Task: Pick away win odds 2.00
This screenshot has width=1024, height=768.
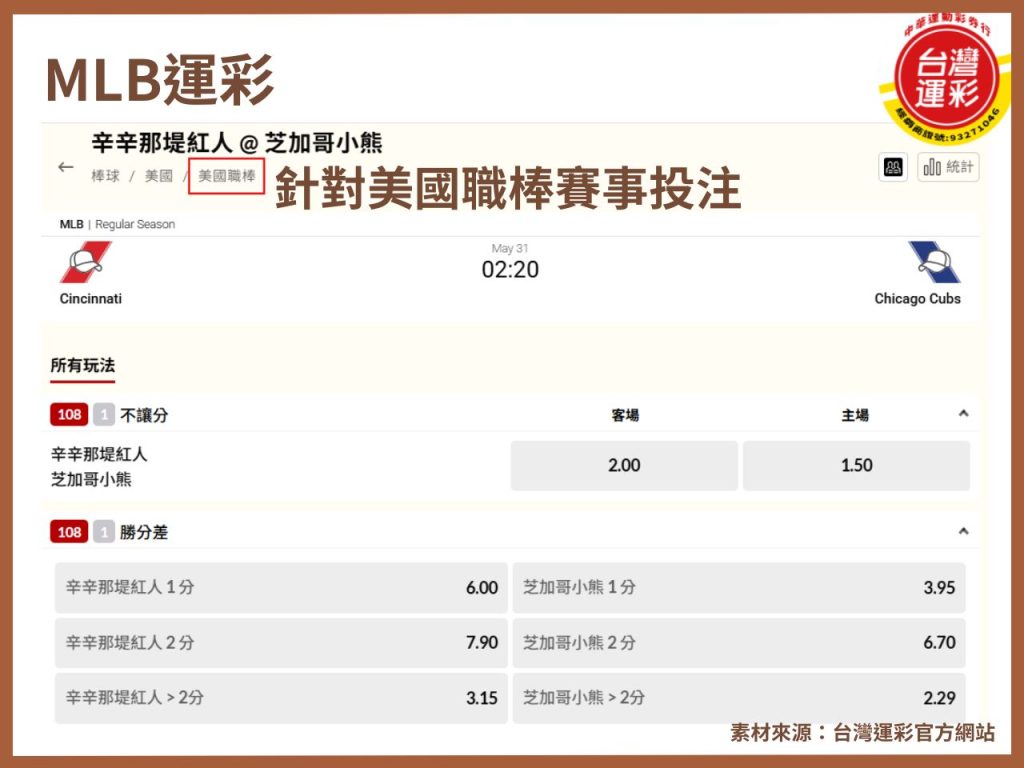Action: 624,465
